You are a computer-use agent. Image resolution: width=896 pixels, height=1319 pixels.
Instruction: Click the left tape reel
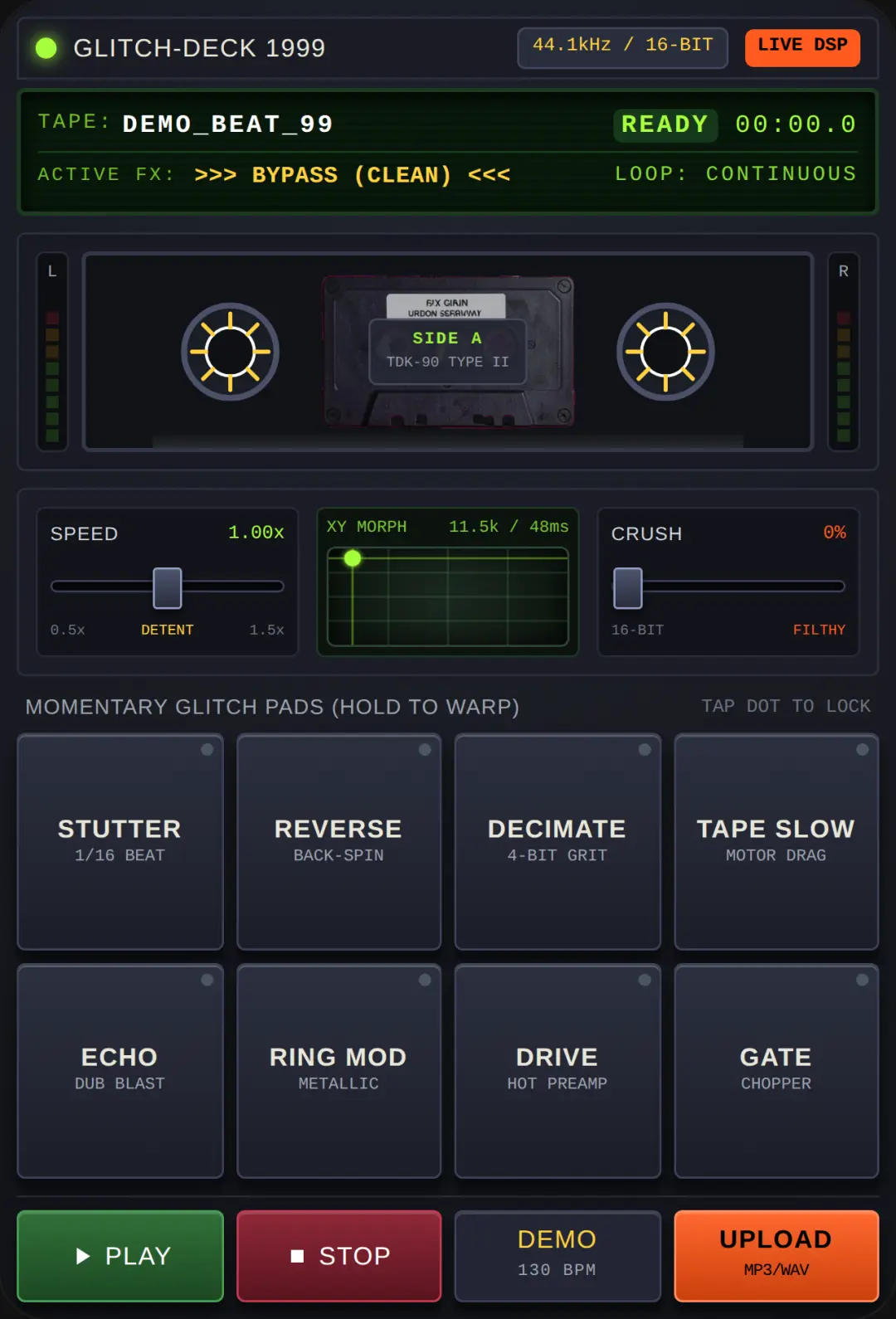[x=230, y=352]
